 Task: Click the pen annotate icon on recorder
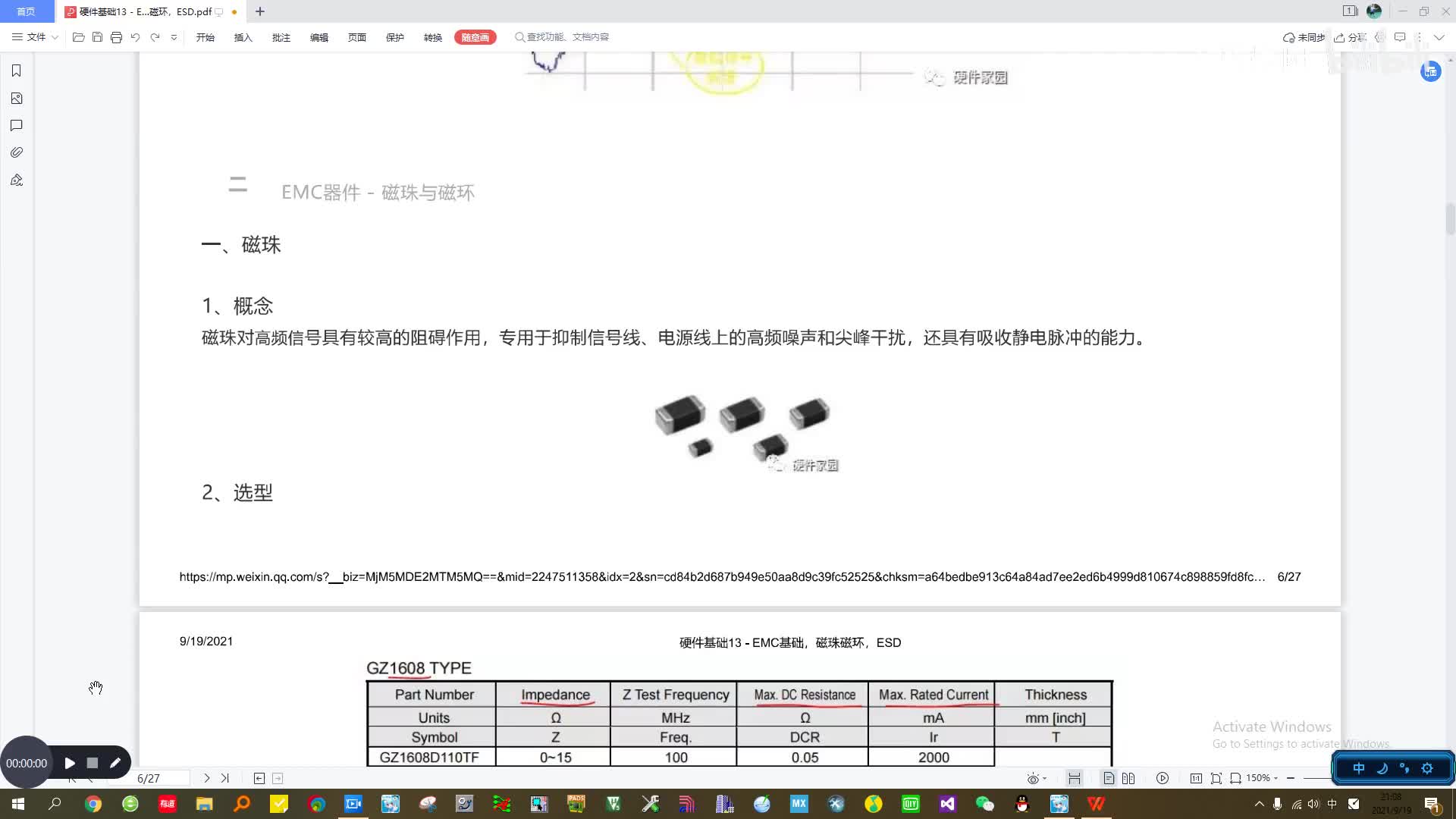click(x=115, y=763)
